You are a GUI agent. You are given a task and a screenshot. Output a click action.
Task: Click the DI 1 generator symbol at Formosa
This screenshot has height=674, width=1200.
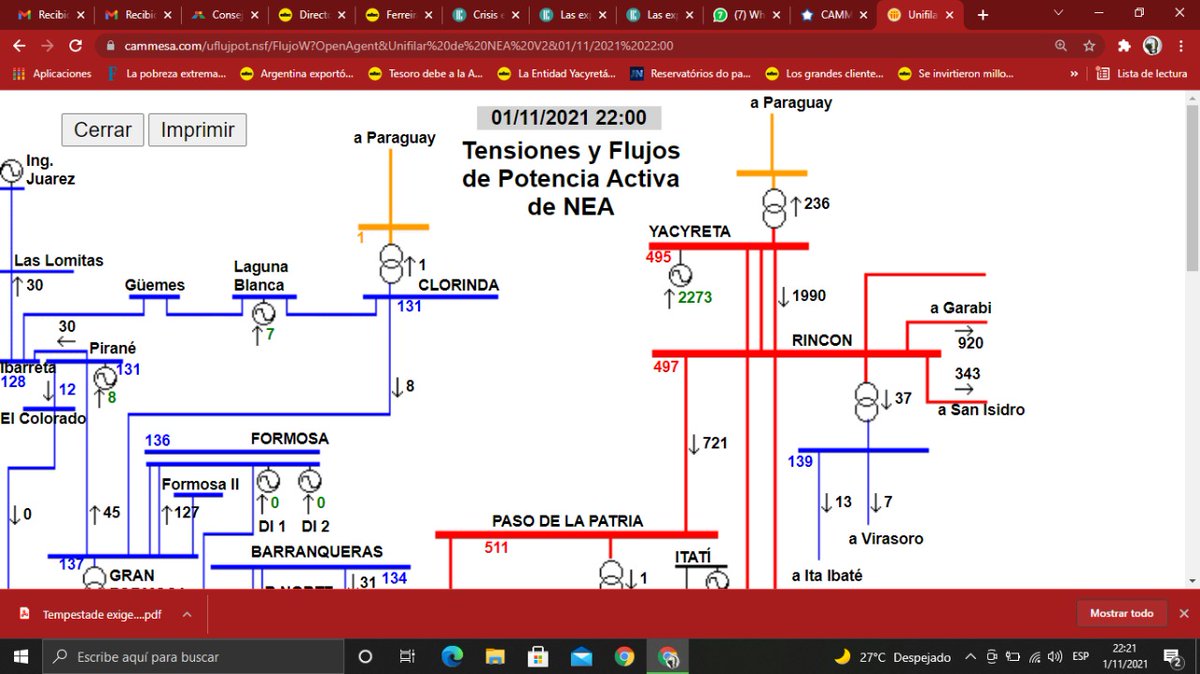[x=268, y=482]
